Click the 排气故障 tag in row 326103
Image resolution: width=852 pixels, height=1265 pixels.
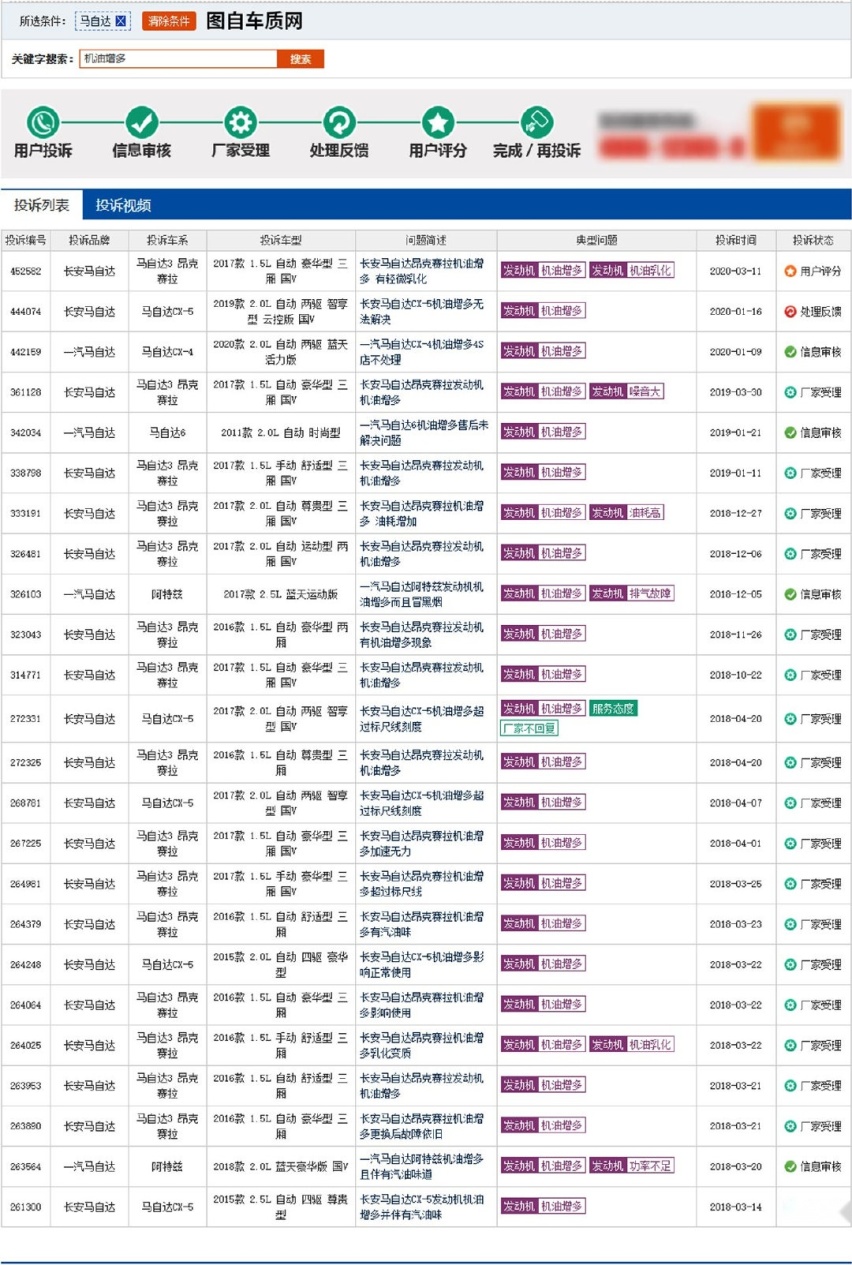(x=650, y=593)
